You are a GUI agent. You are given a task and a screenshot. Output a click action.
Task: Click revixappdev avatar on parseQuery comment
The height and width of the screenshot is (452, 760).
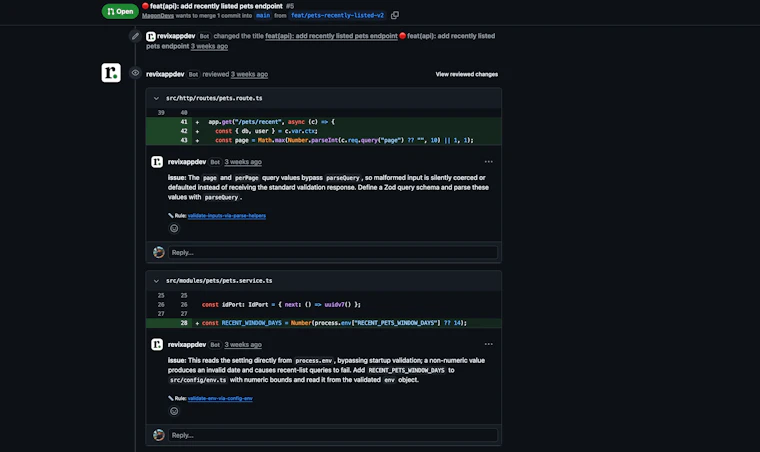157,162
